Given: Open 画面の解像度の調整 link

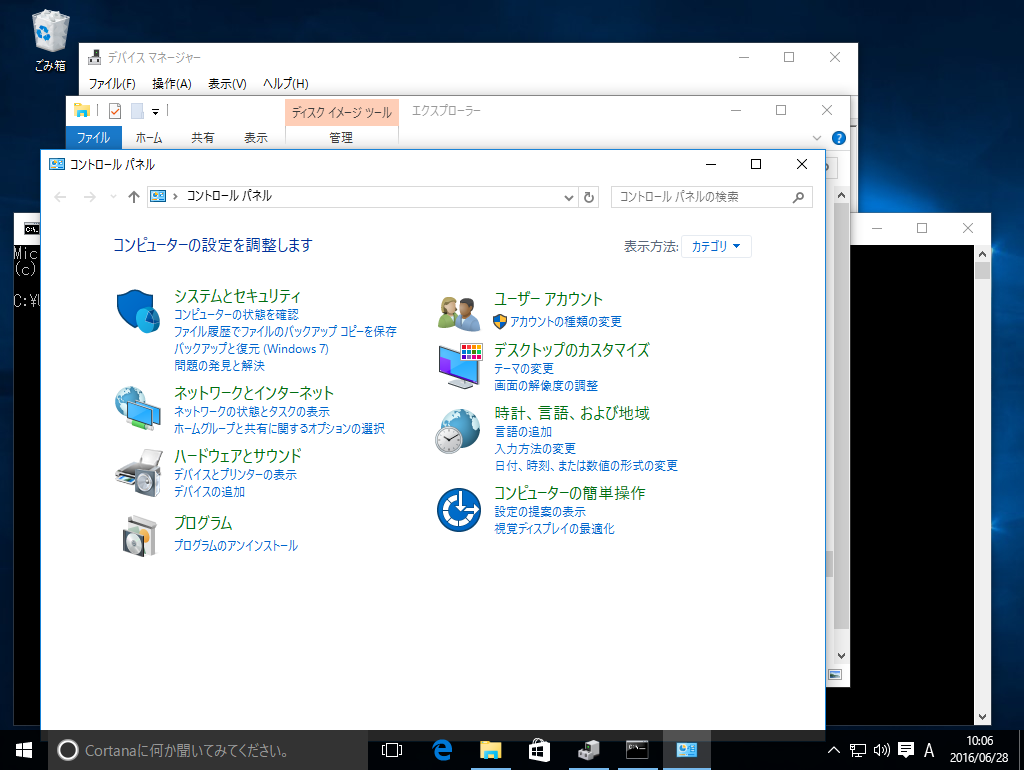Looking at the screenshot, I should click(546, 386).
